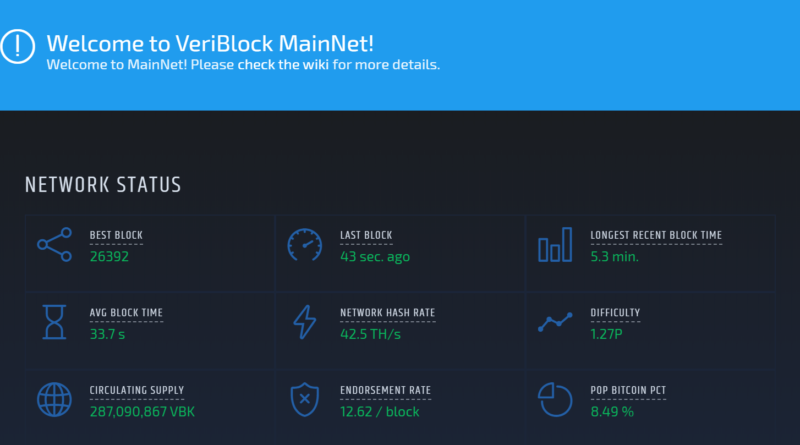Click the POP BITCOIN PCT label
The image size is (800, 445).
coord(628,390)
